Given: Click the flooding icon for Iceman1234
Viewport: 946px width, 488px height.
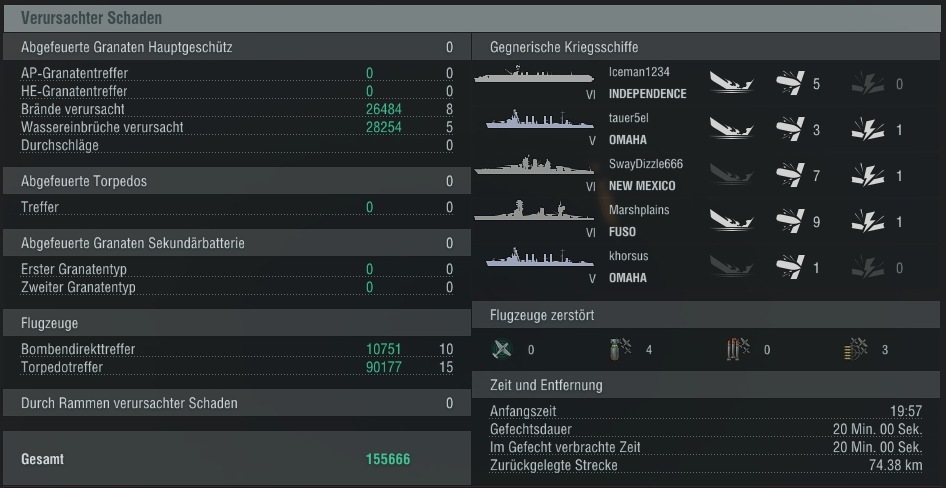Looking at the screenshot, I should pyautogui.click(x=732, y=83).
